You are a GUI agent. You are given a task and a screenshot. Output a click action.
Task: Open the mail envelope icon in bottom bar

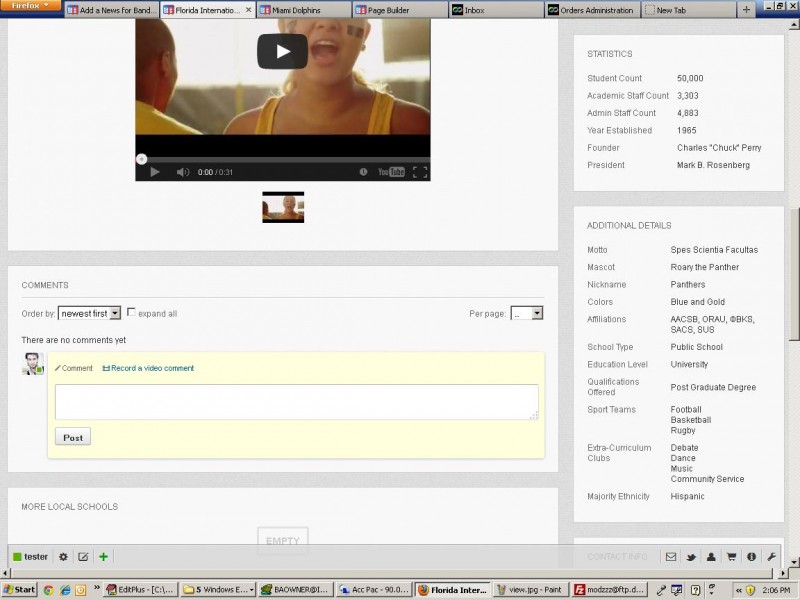[x=671, y=557]
